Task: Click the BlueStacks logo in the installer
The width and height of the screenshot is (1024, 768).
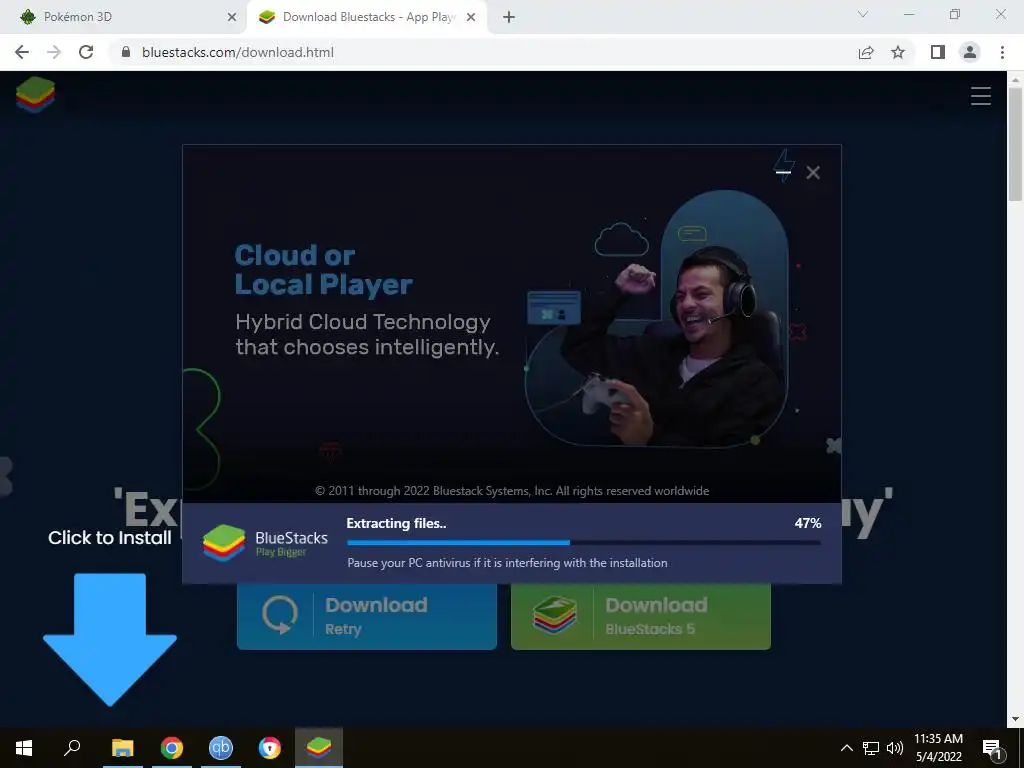Action: click(224, 543)
